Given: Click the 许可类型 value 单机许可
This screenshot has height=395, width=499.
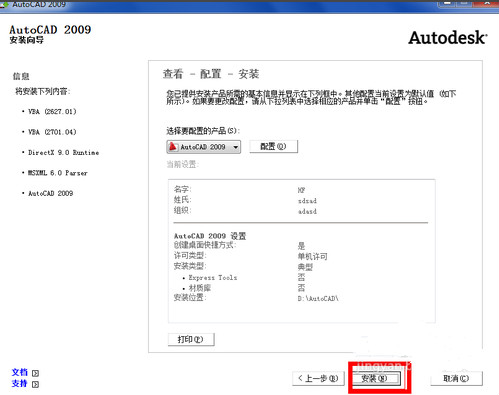Looking at the screenshot, I should point(312,256).
